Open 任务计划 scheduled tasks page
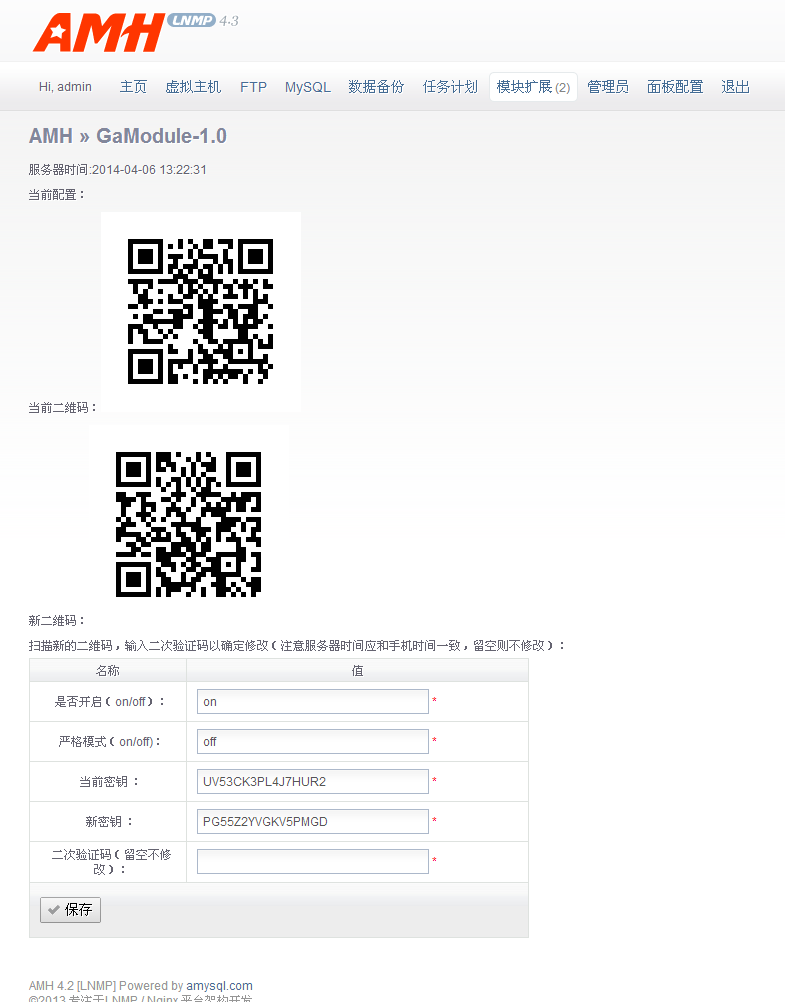The width and height of the screenshot is (785, 1002). (x=450, y=87)
